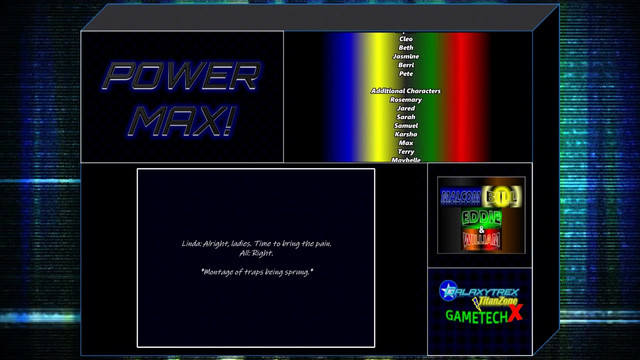The image size is (640, 360).
Task: Click the yellow color stripe
Action: [378, 97]
